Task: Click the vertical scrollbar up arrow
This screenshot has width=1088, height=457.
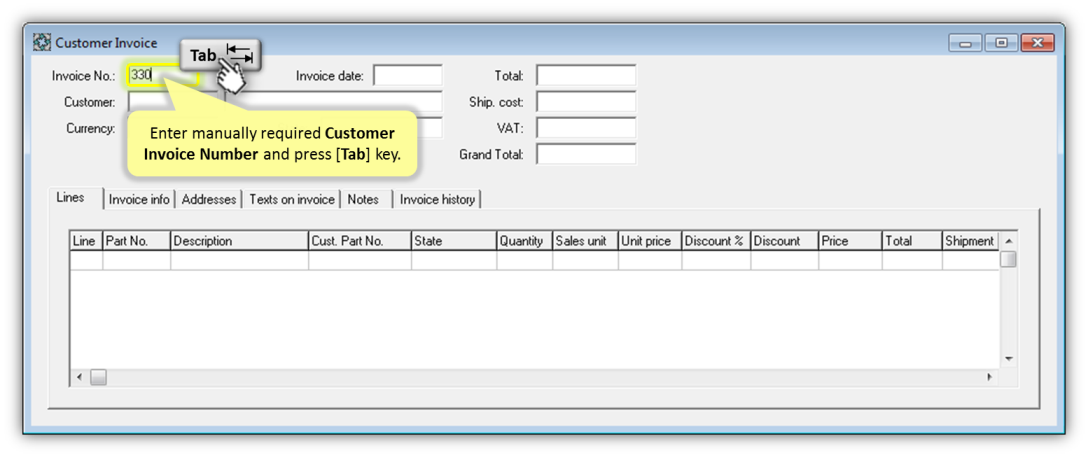Action: point(1009,241)
